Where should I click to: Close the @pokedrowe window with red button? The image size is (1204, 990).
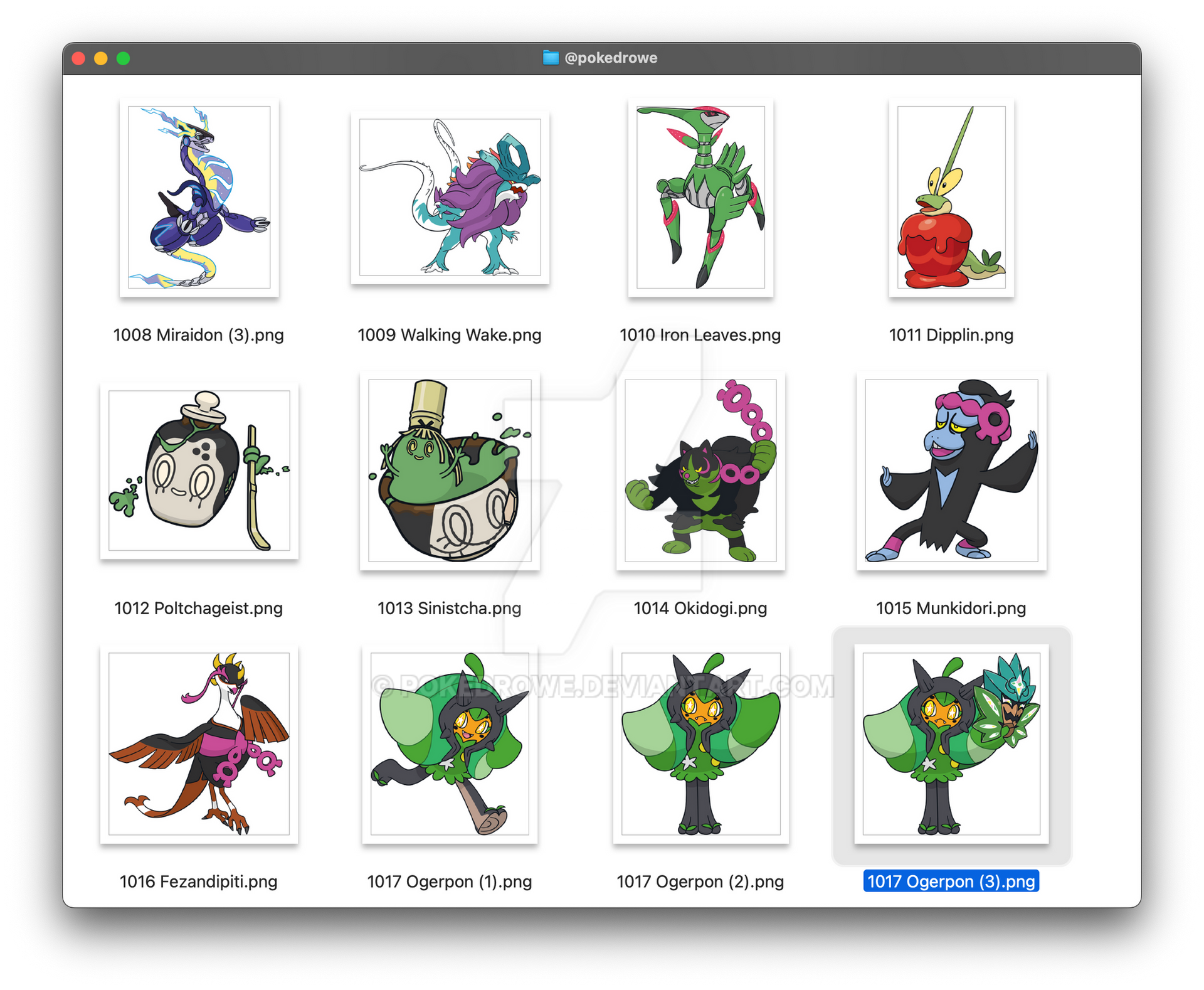pos(79,58)
